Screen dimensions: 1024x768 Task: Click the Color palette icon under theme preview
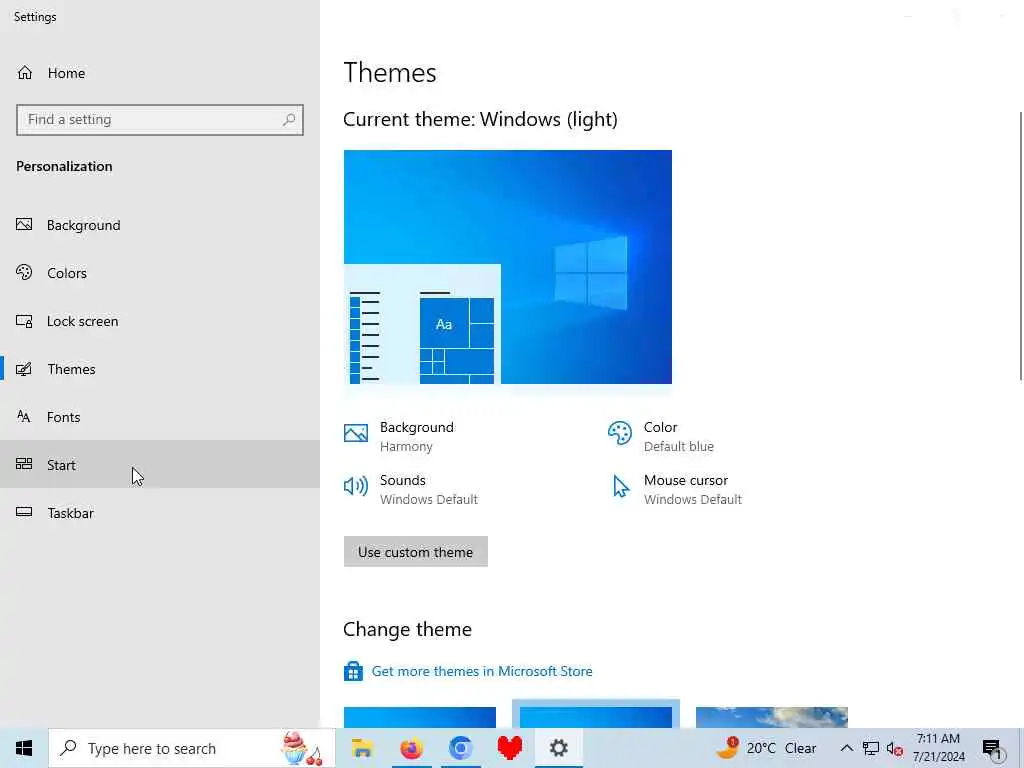point(619,433)
